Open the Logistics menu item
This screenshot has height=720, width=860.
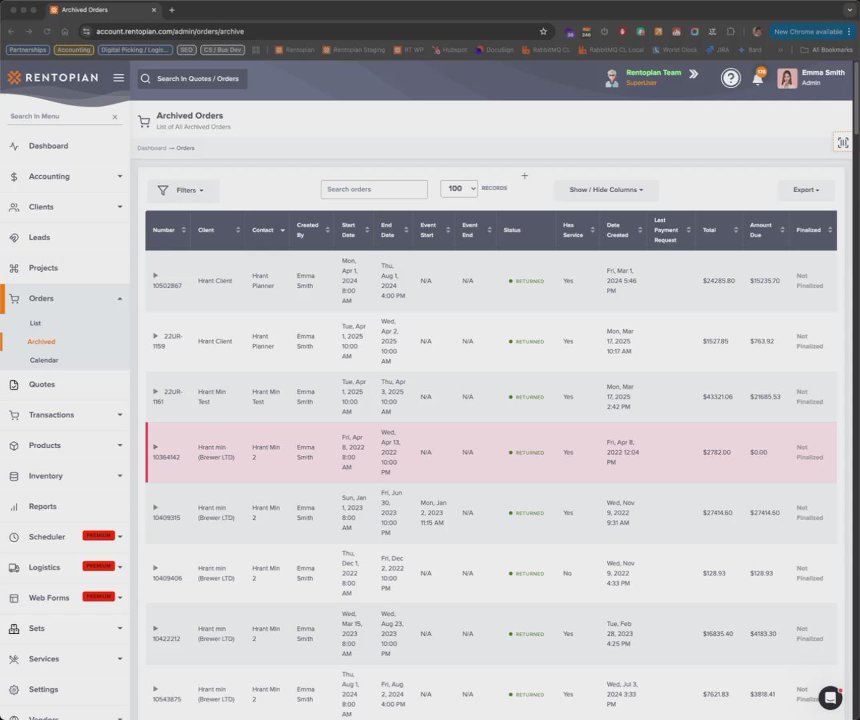click(65, 568)
